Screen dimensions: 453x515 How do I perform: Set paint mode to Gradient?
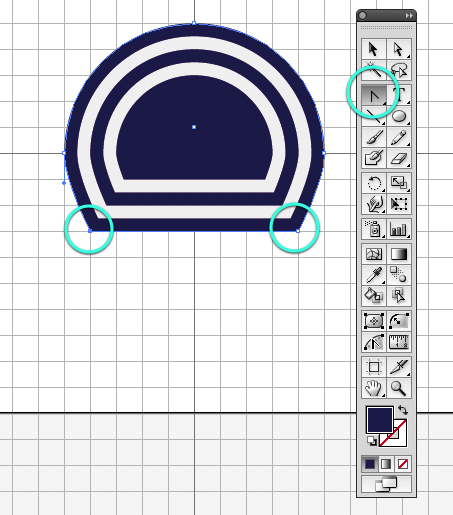pyautogui.click(x=386, y=464)
